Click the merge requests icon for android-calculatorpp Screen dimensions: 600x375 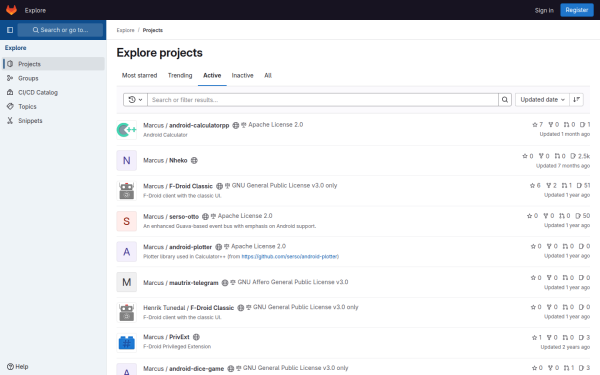click(x=566, y=124)
